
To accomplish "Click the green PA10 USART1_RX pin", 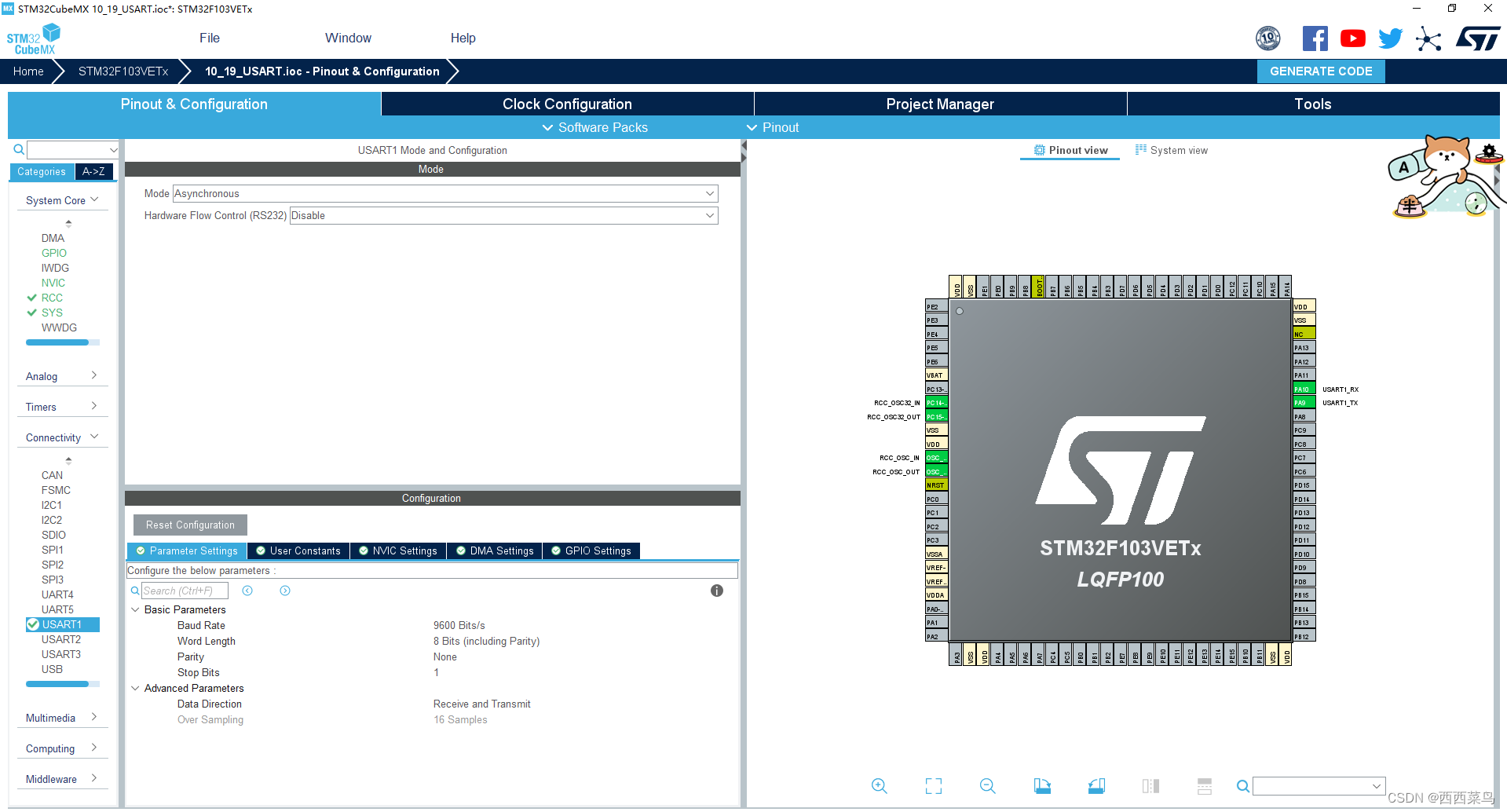I will tap(1304, 389).
